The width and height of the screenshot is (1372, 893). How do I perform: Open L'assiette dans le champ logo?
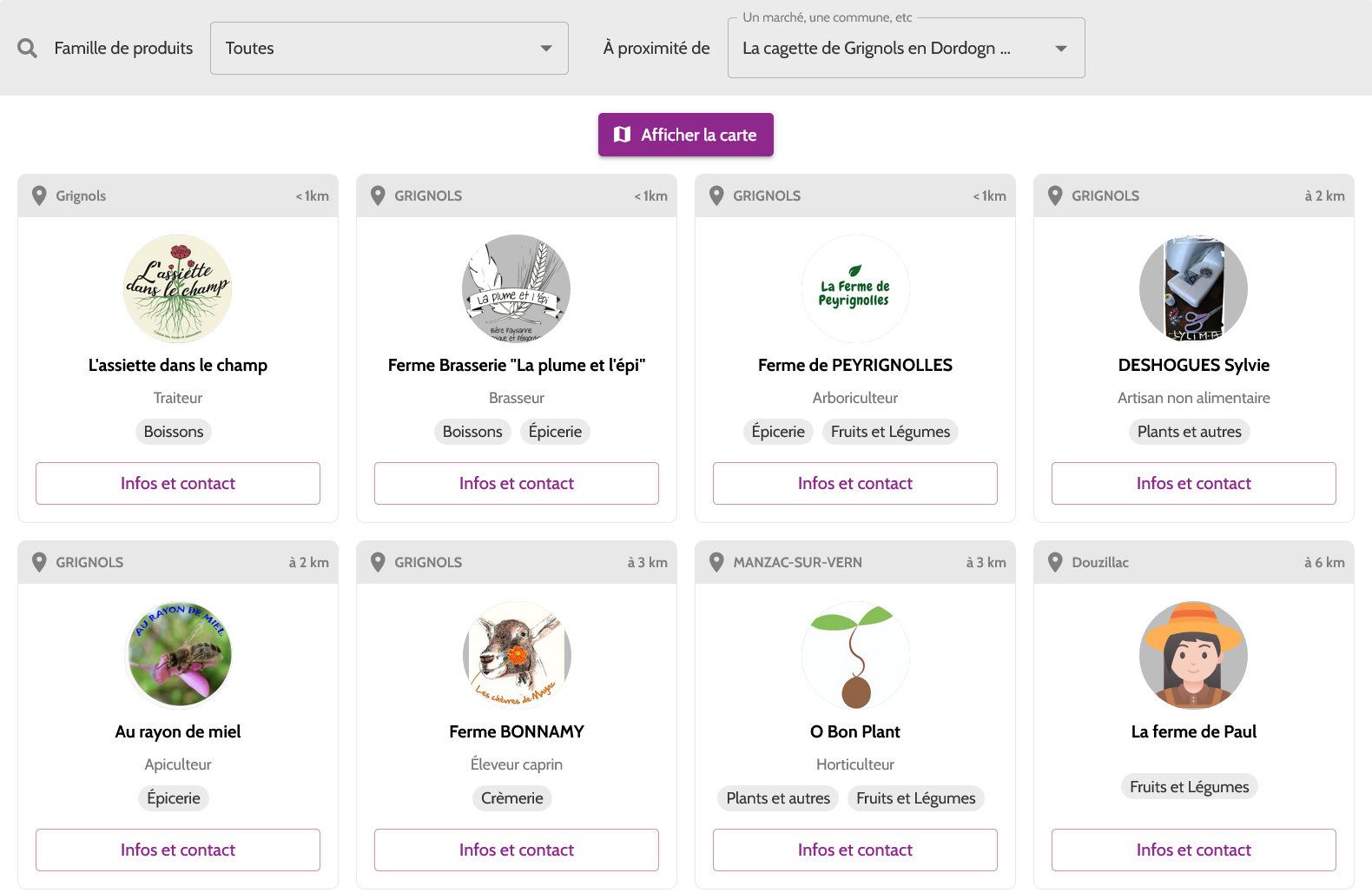178,288
